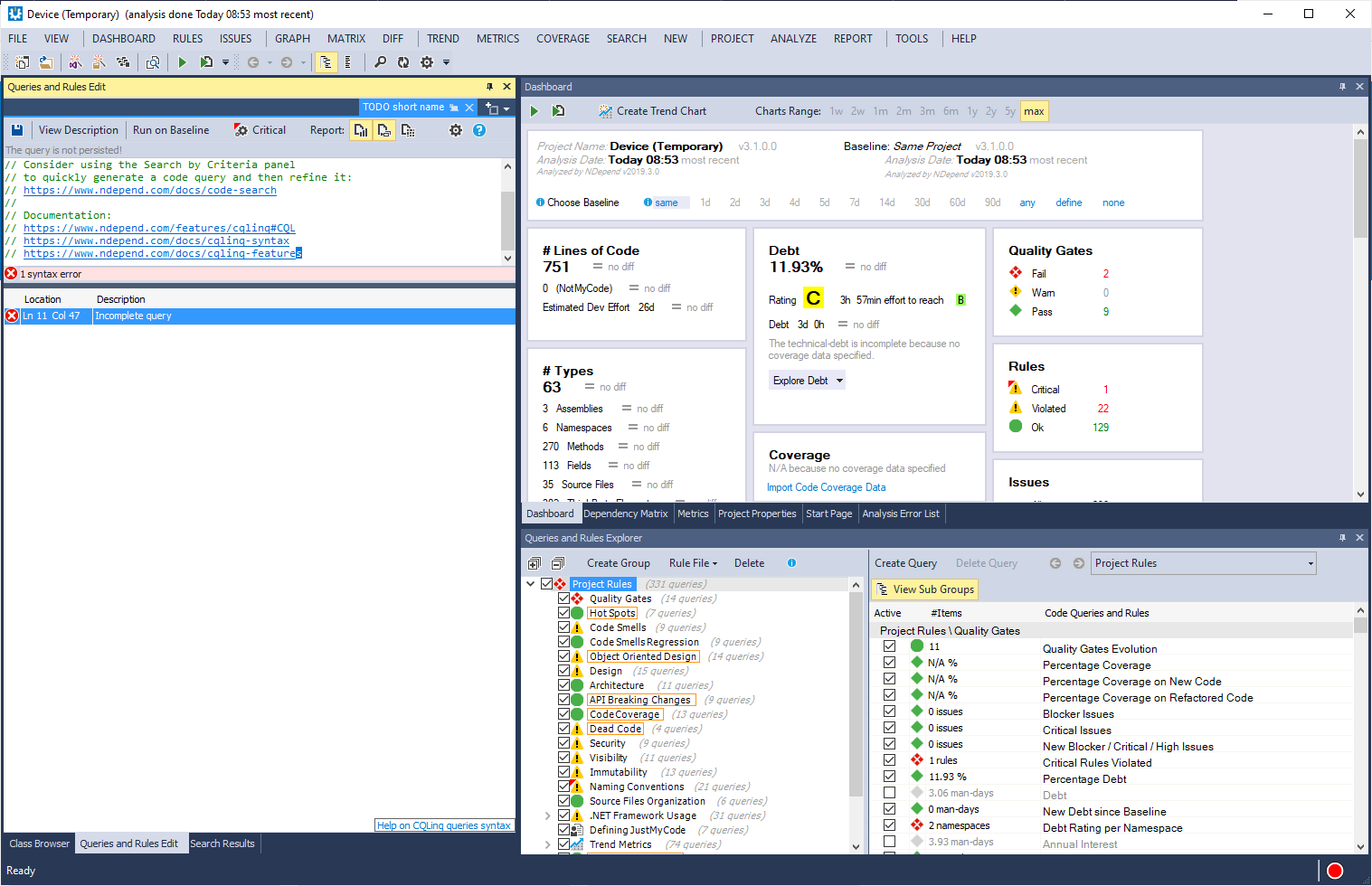Click the Dashboard vertical scrollbar
The width and height of the screenshot is (1372, 886).
1360,313
